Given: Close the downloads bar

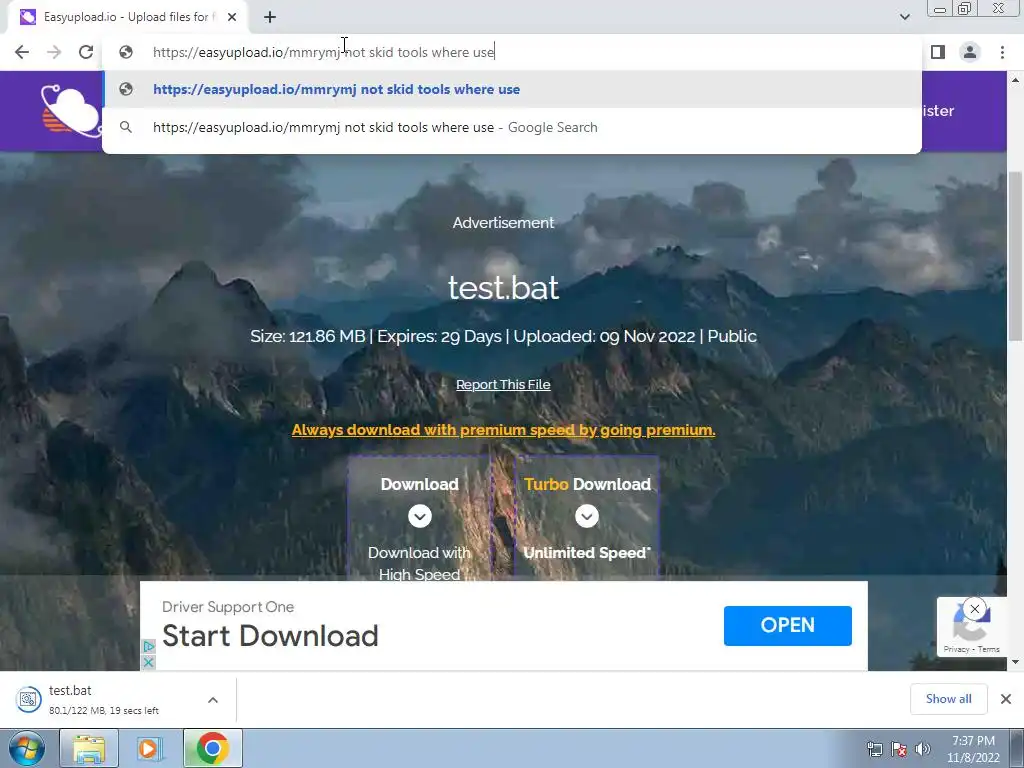Looking at the screenshot, I should point(1006,699).
